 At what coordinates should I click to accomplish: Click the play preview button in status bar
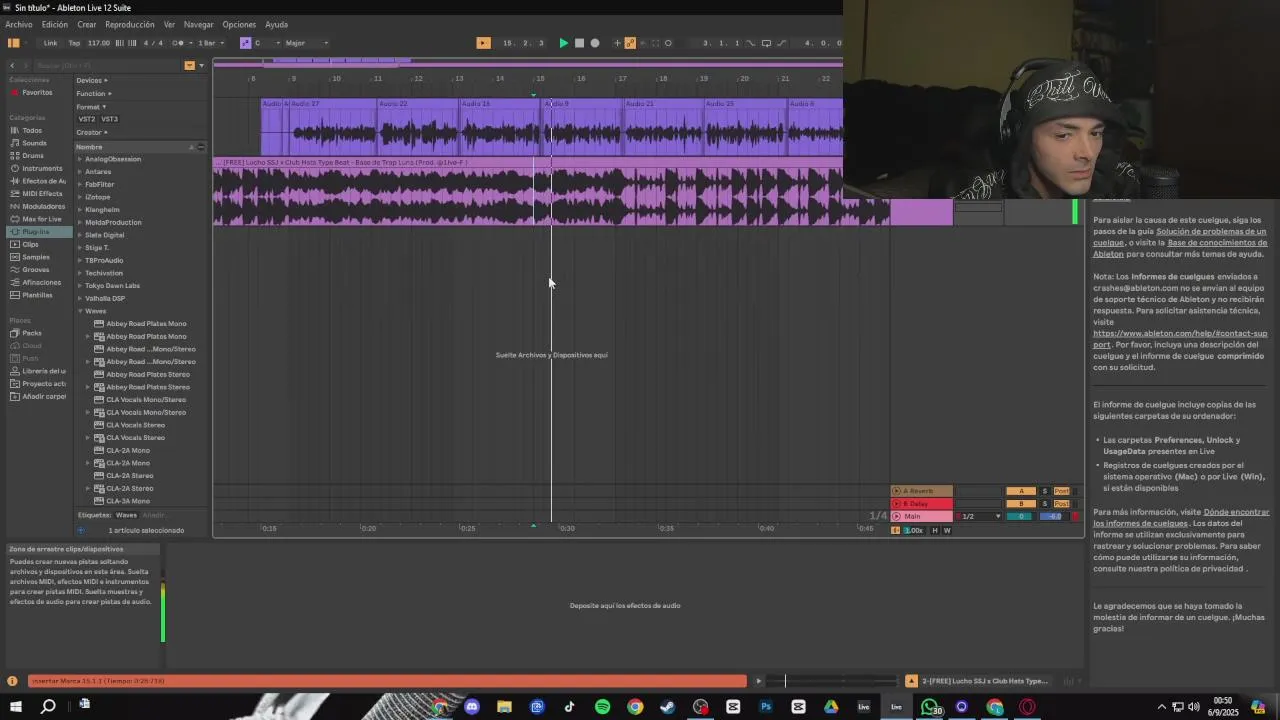(758, 681)
